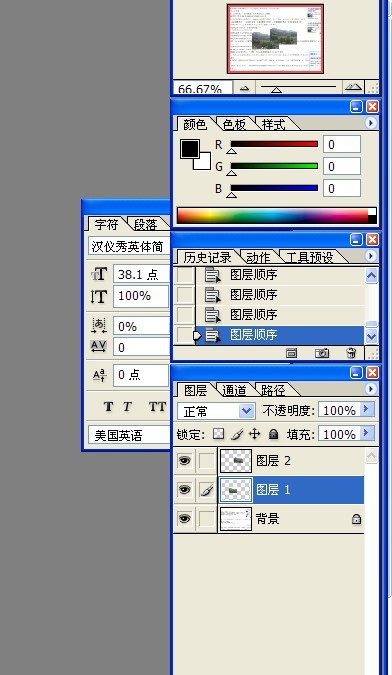Toggle lock all padlock icon
This screenshot has height=675, width=392.
coord(273,434)
